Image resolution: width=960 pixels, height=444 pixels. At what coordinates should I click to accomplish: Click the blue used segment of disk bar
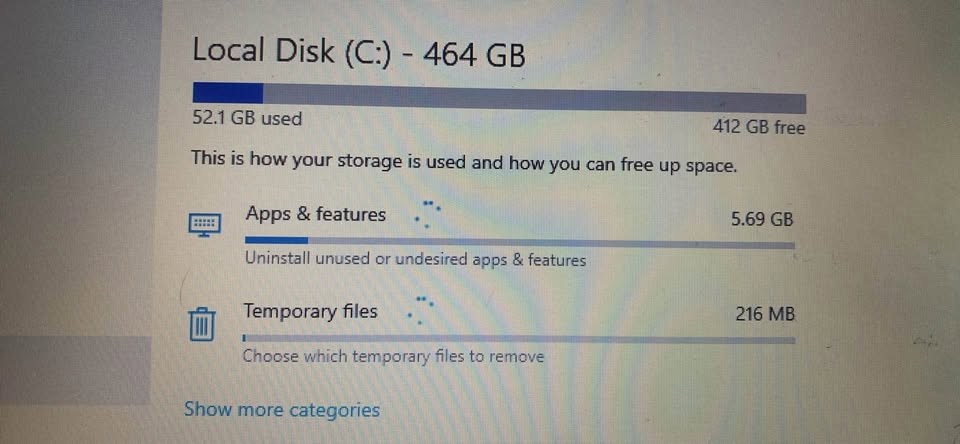tap(227, 93)
